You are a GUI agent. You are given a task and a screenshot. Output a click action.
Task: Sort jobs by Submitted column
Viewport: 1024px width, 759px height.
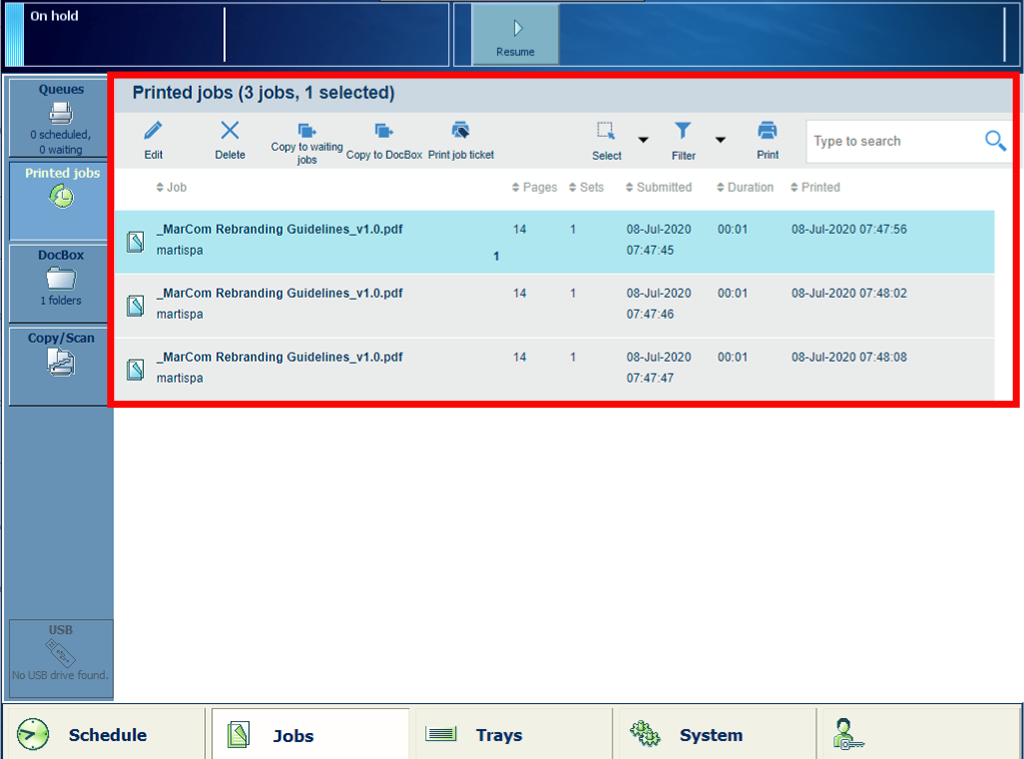coord(658,187)
